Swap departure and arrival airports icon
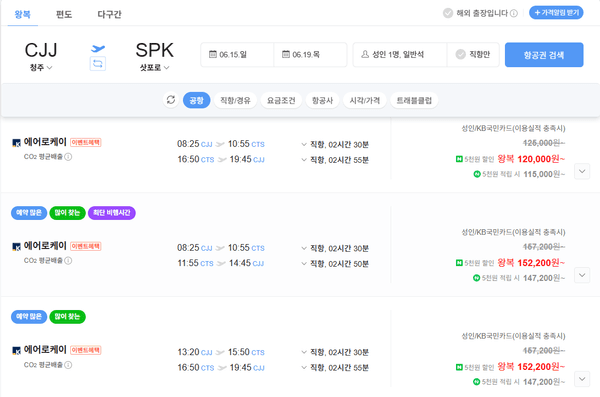The image size is (600, 397). pos(98,64)
